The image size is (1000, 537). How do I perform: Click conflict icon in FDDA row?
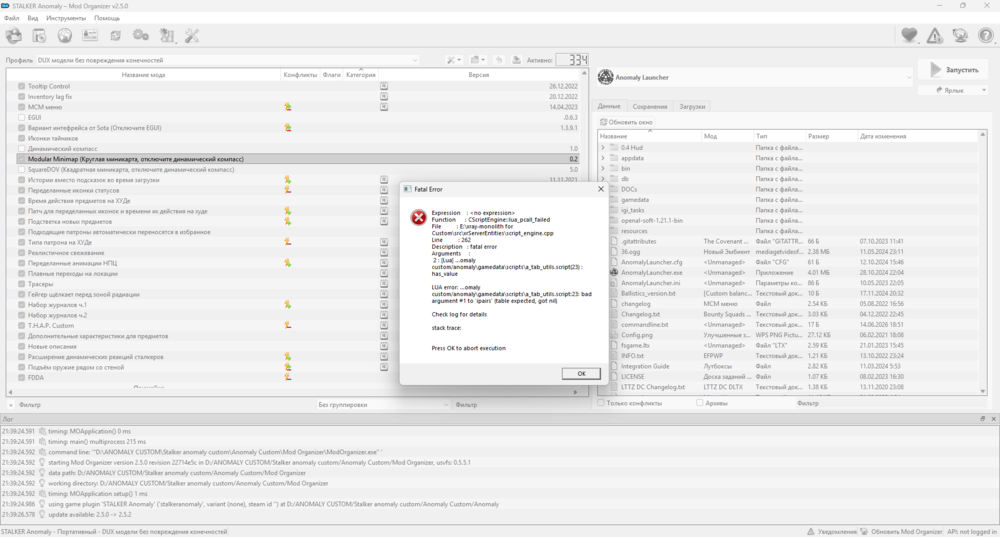288,378
